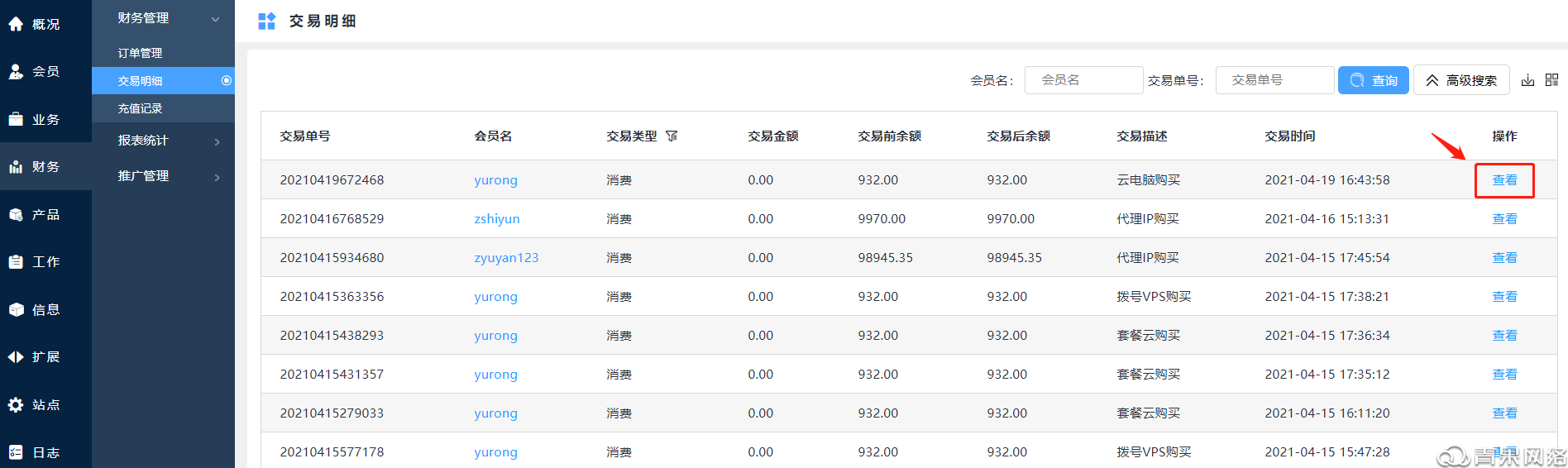Click the column grid layout icon

coord(1551,80)
